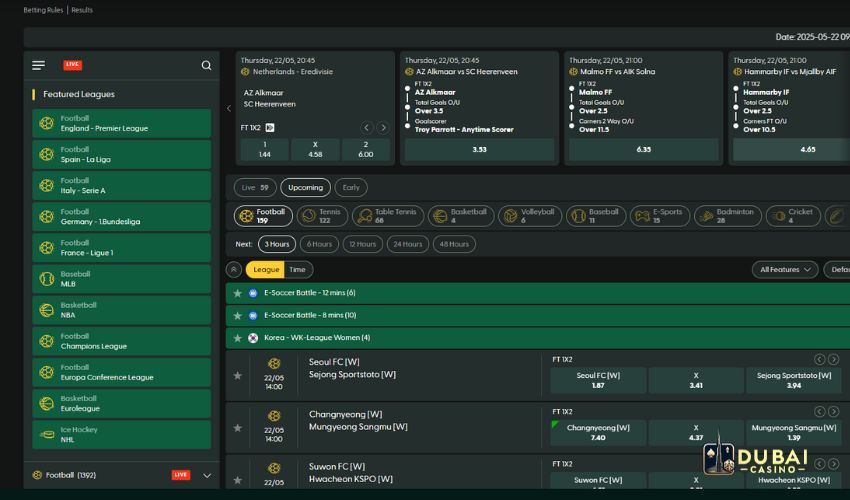
Task: Open Basketball Euroleague entry
Action: 121,403
